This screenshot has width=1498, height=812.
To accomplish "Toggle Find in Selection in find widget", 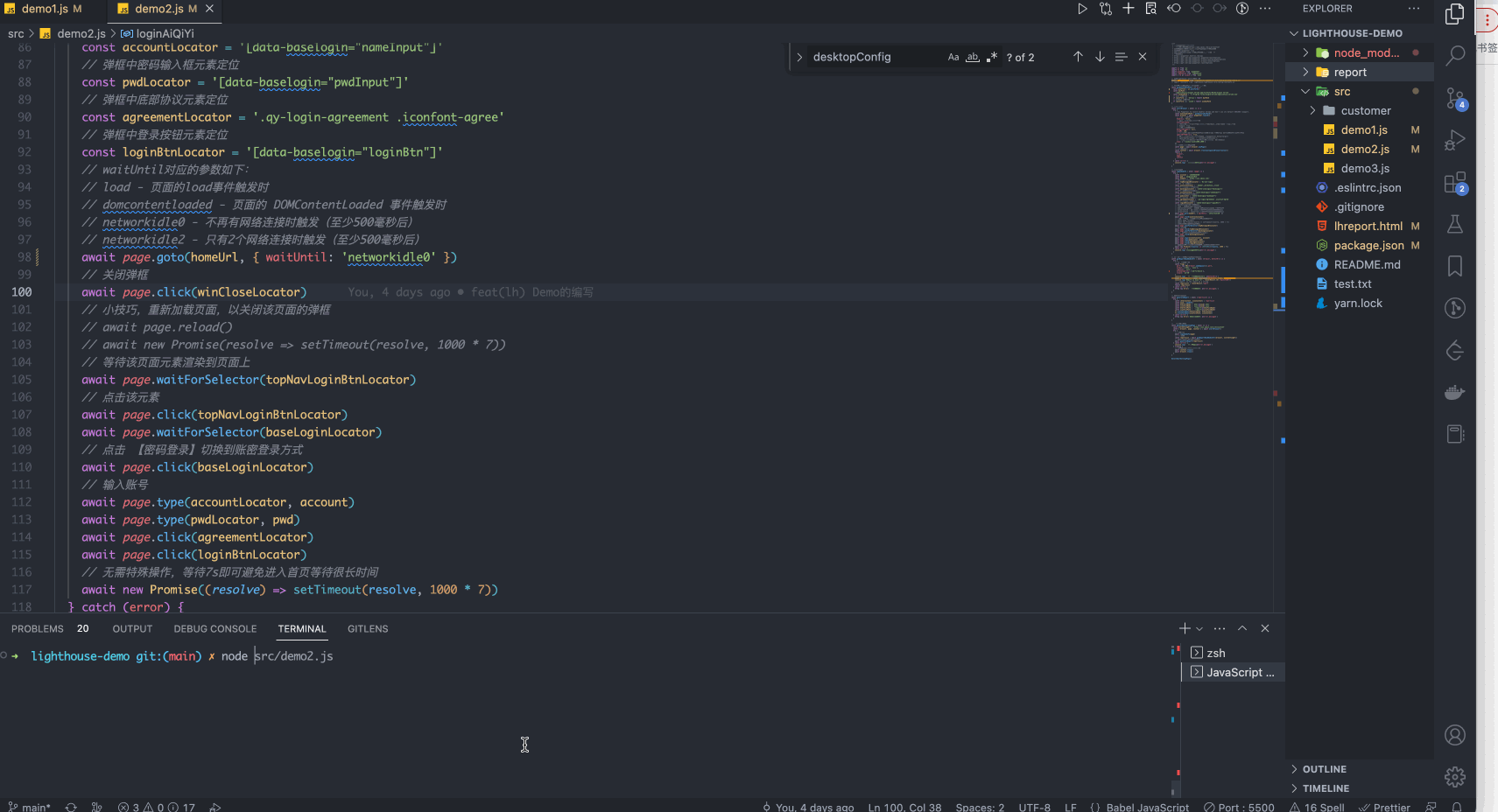I will (x=1121, y=57).
